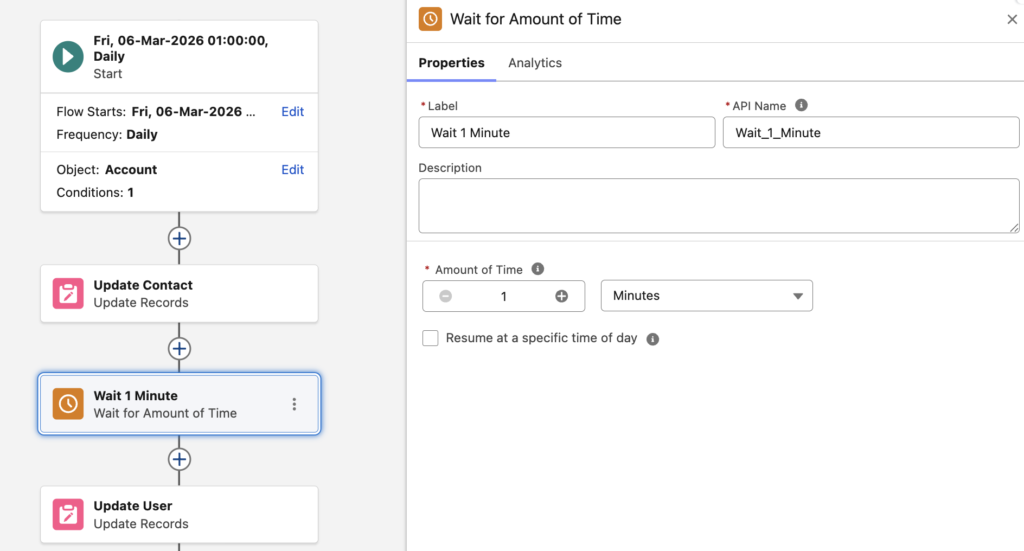Click the clock icon in the panel header
This screenshot has width=1024, height=551.
430,19
